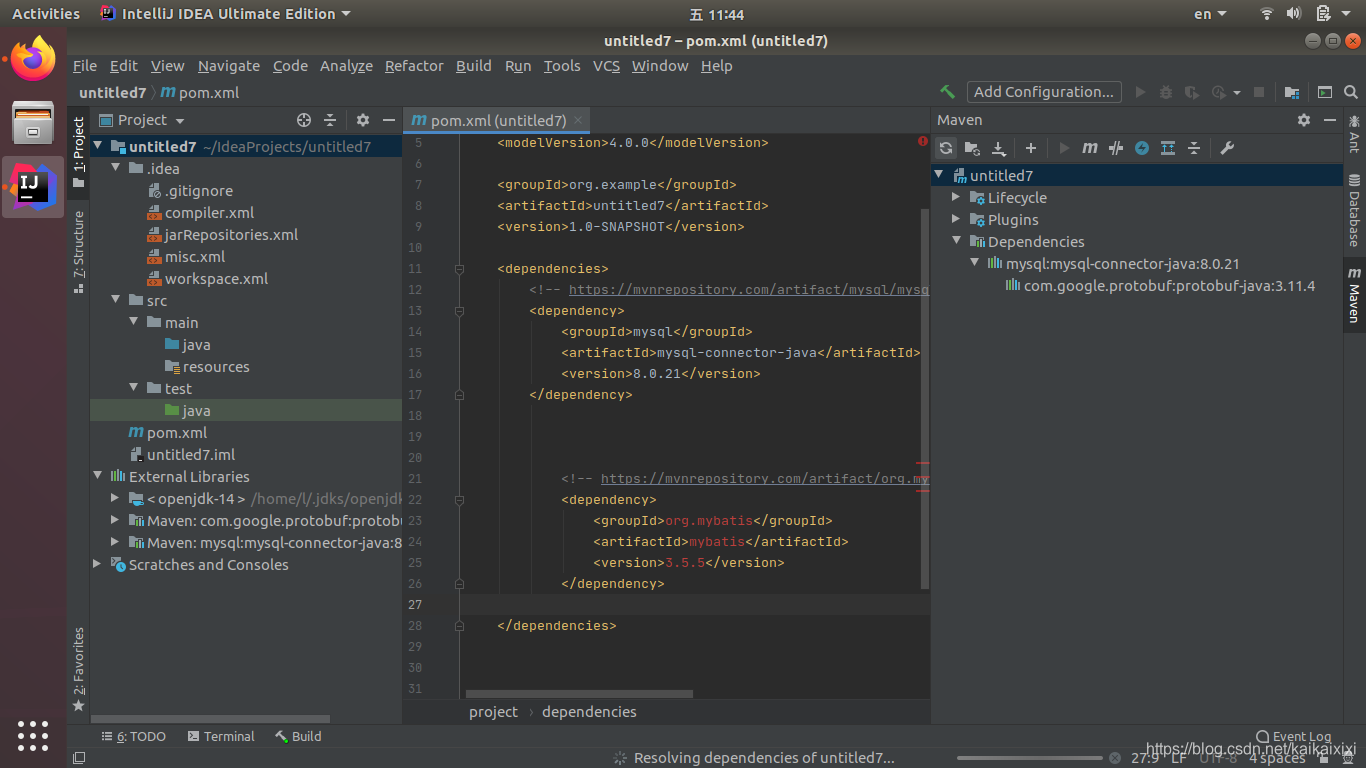Click the Debug bug icon
1366x768 pixels.
[1166, 92]
